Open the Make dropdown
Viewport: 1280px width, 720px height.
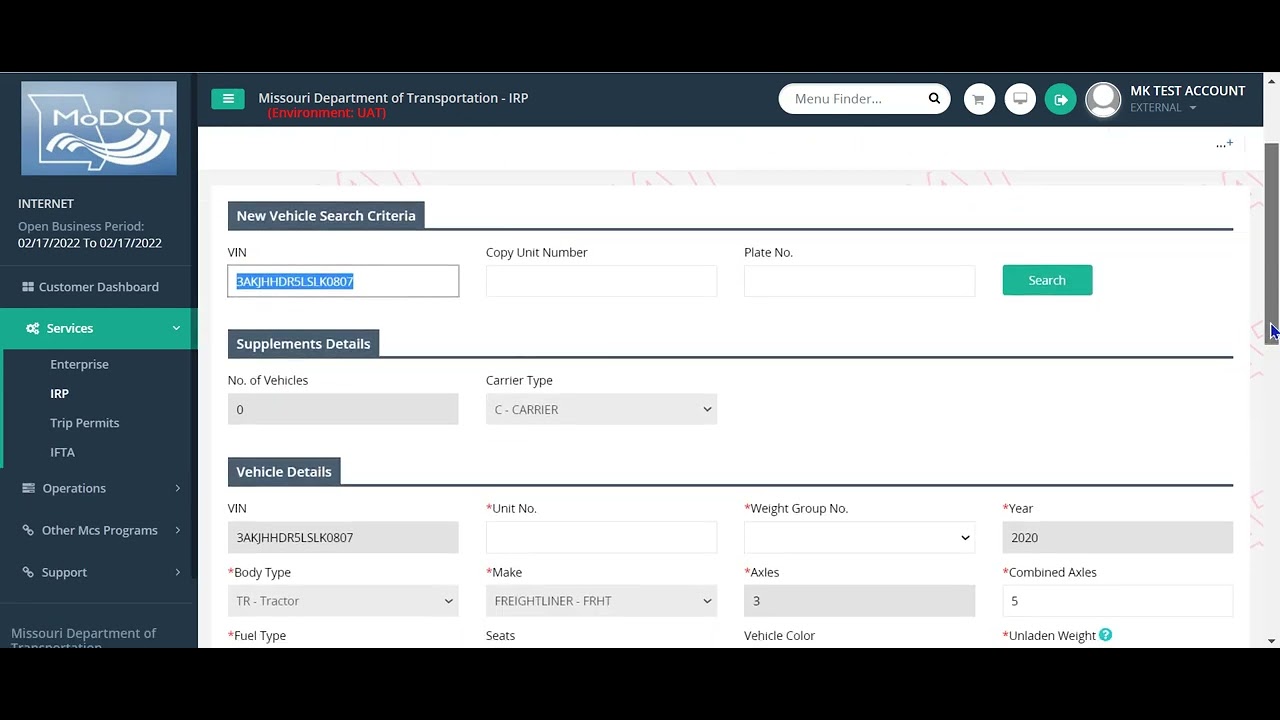click(x=601, y=601)
